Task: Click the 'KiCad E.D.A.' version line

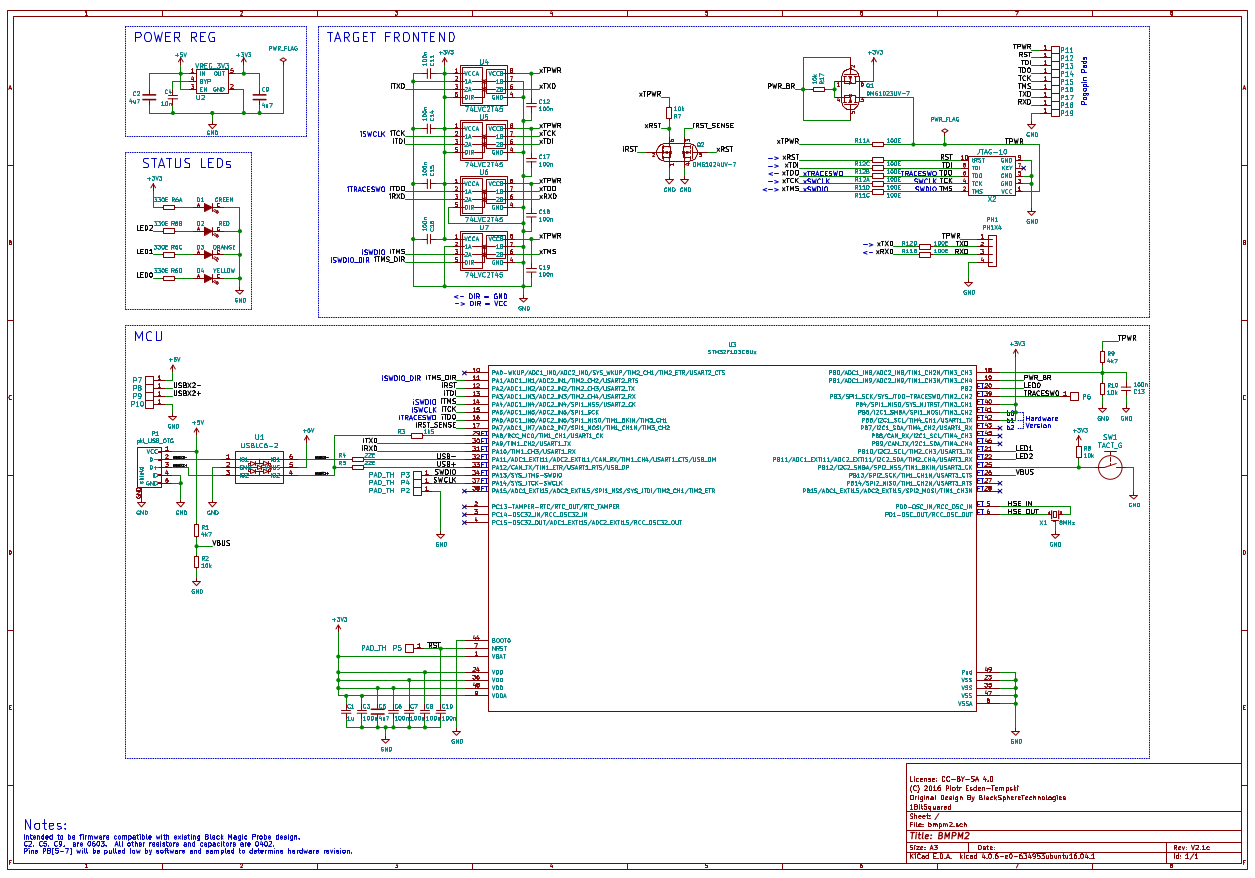Action: tap(1002, 857)
